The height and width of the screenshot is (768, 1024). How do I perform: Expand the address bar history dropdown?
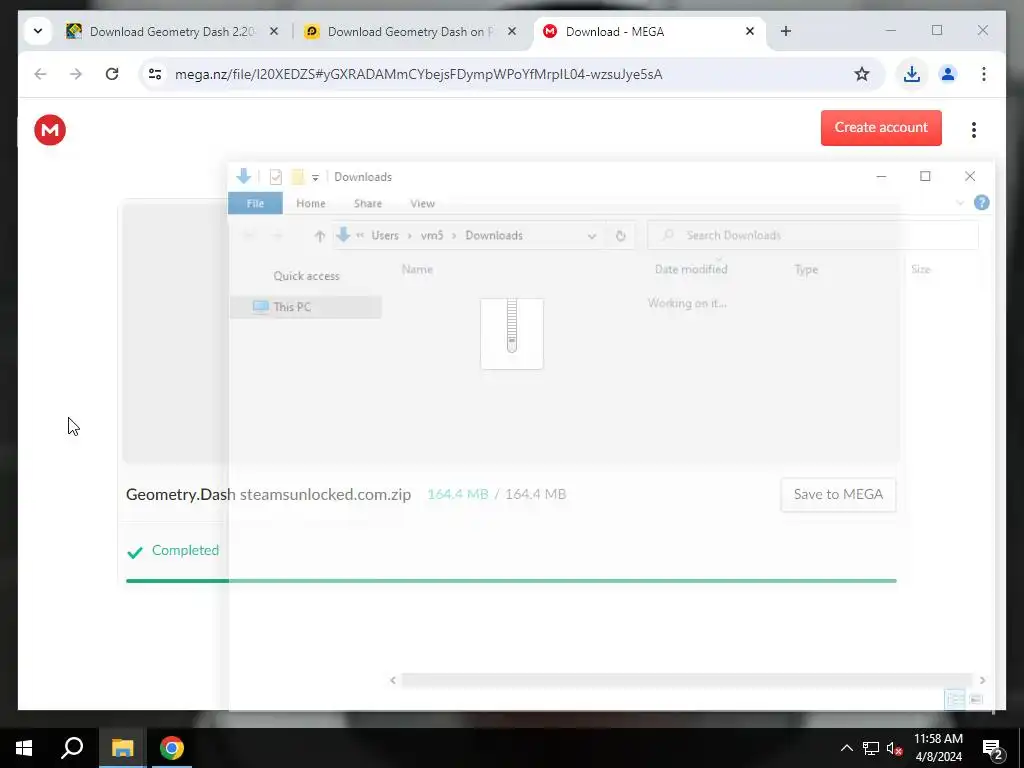click(592, 236)
